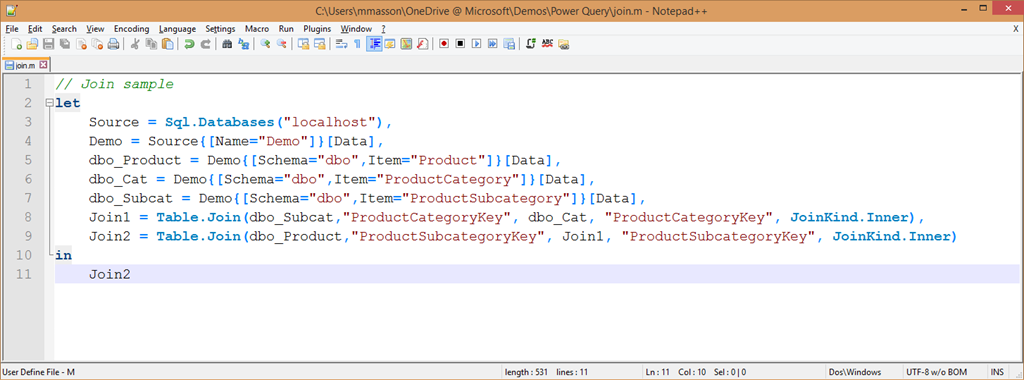Viewport: 1024px width, 380px height.
Task: Open the Macro menu
Action: coord(257,29)
